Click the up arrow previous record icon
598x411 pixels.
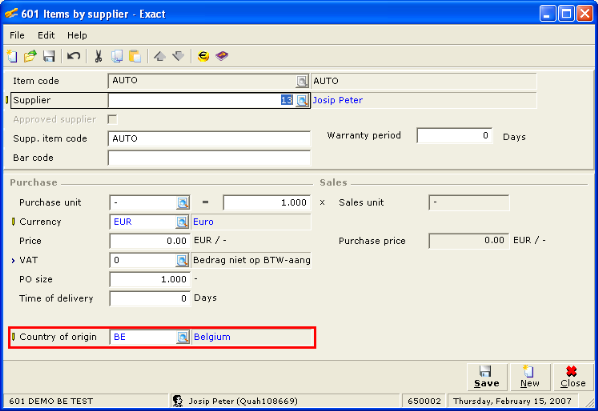(159, 56)
